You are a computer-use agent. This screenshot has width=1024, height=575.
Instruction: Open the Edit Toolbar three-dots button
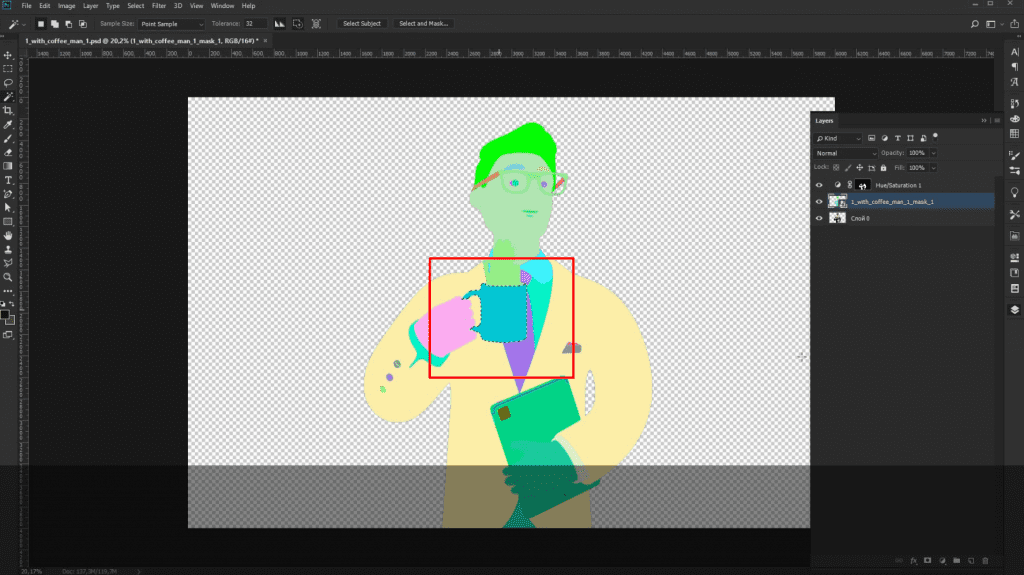click(x=8, y=291)
